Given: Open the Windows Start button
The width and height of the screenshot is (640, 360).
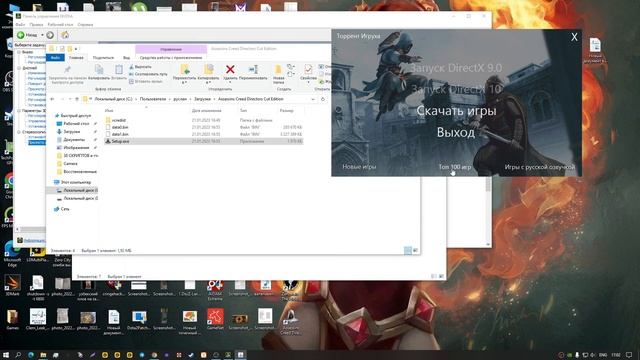Looking at the screenshot, I should click(x=6, y=355).
